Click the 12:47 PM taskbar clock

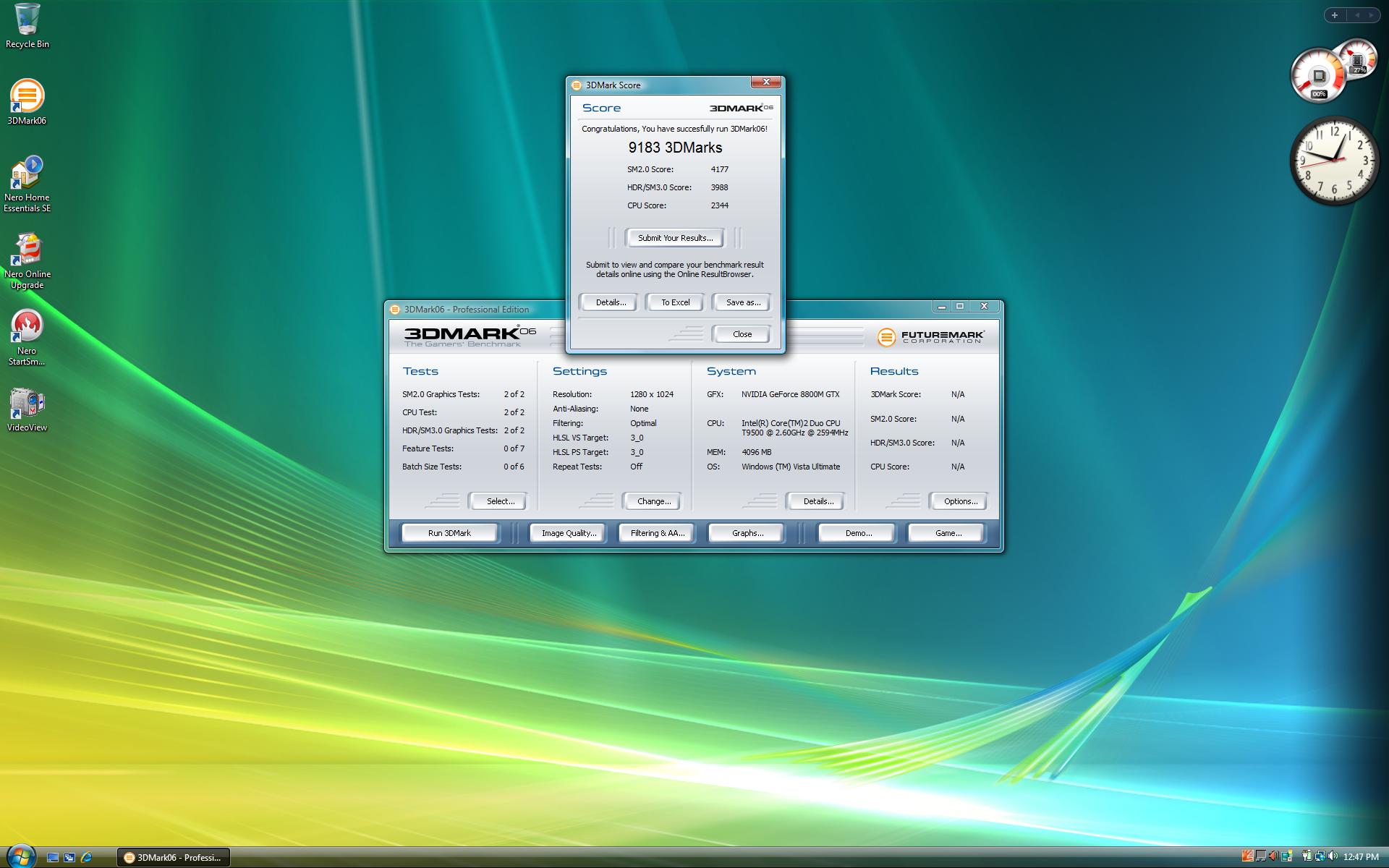(1361, 857)
